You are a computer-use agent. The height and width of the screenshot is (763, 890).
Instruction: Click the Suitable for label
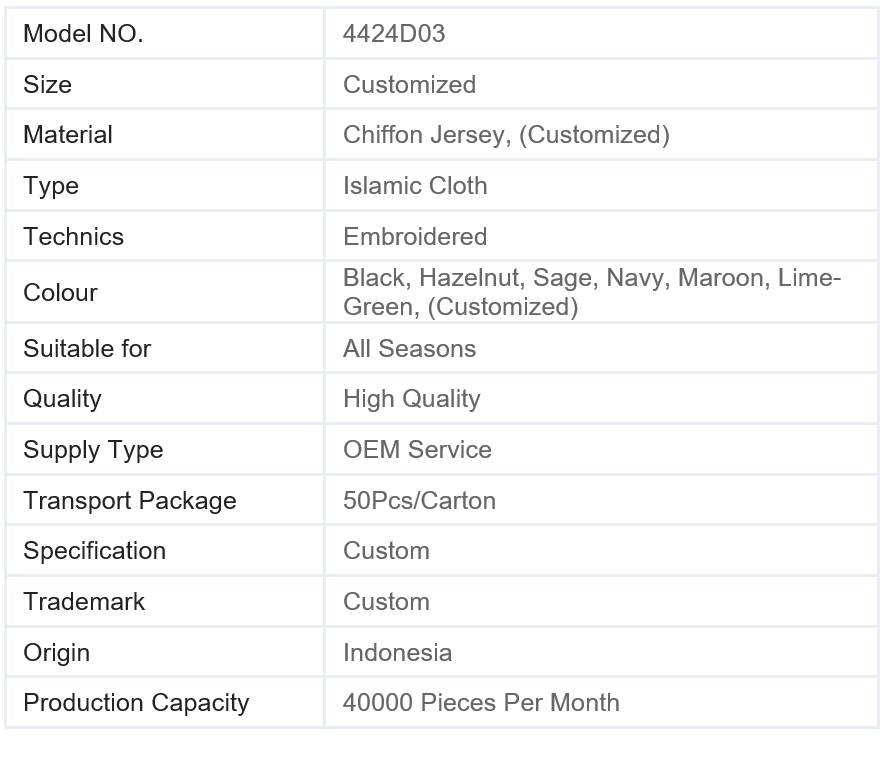(x=87, y=349)
